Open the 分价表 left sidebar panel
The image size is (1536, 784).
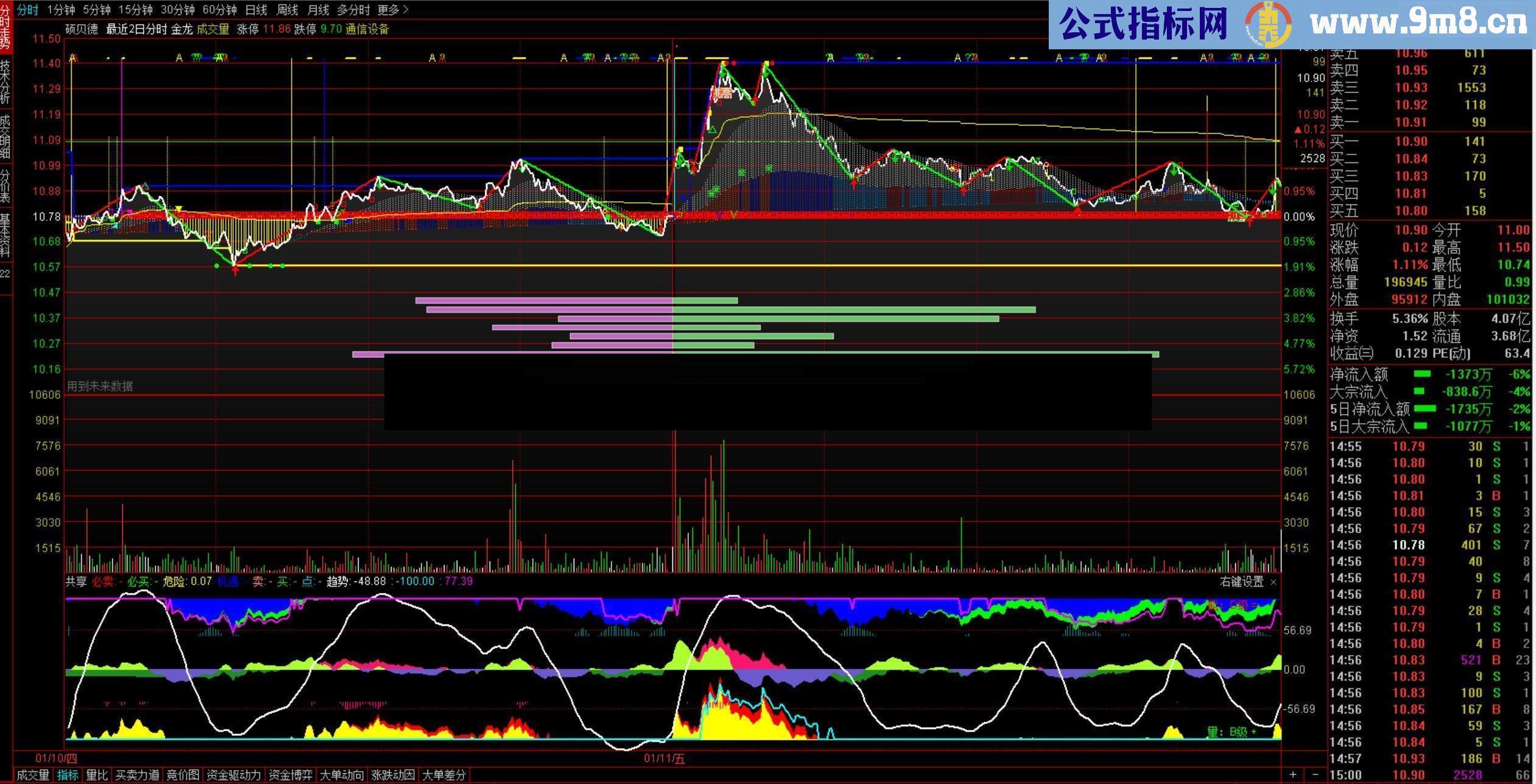pos(5,186)
